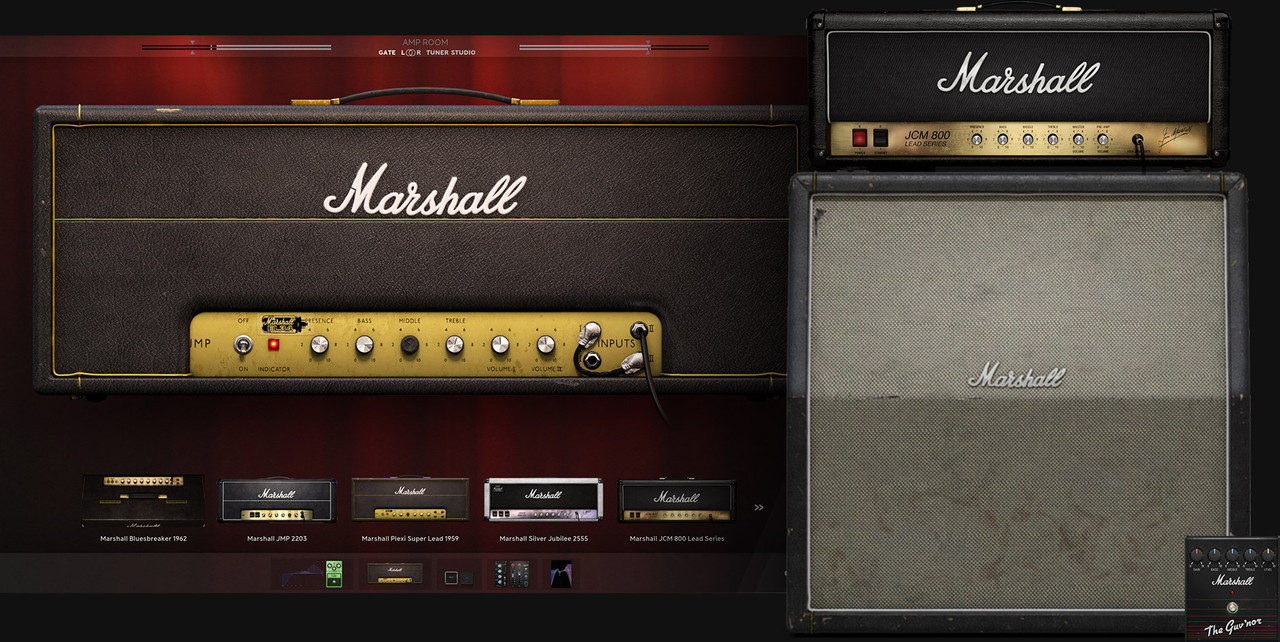Toggle the L/R stereo link button
This screenshot has height=642, width=1280.
tap(411, 53)
